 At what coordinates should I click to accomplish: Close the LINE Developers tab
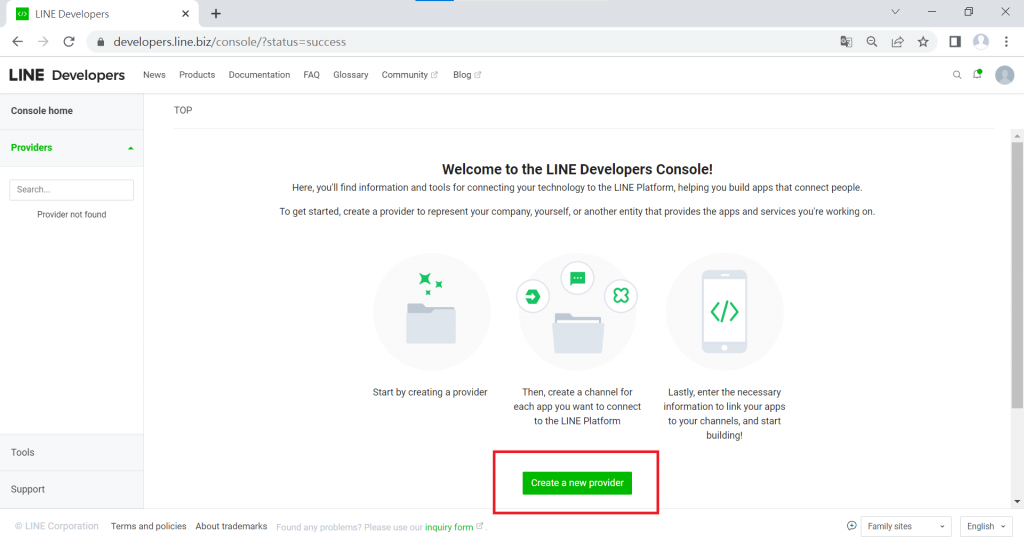click(185, 14)
